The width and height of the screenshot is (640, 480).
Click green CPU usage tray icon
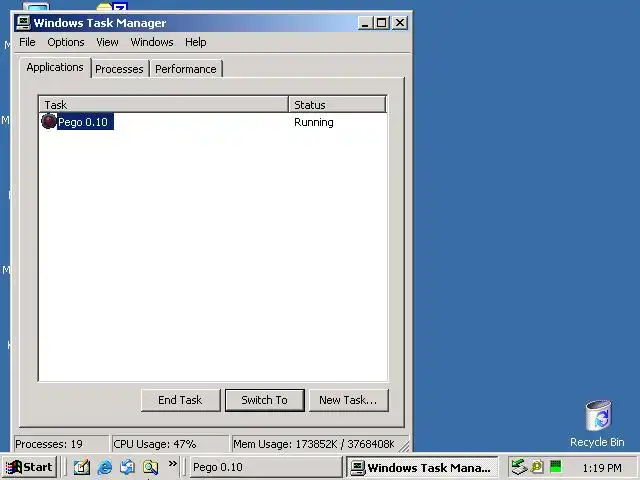tap(556, 467)
